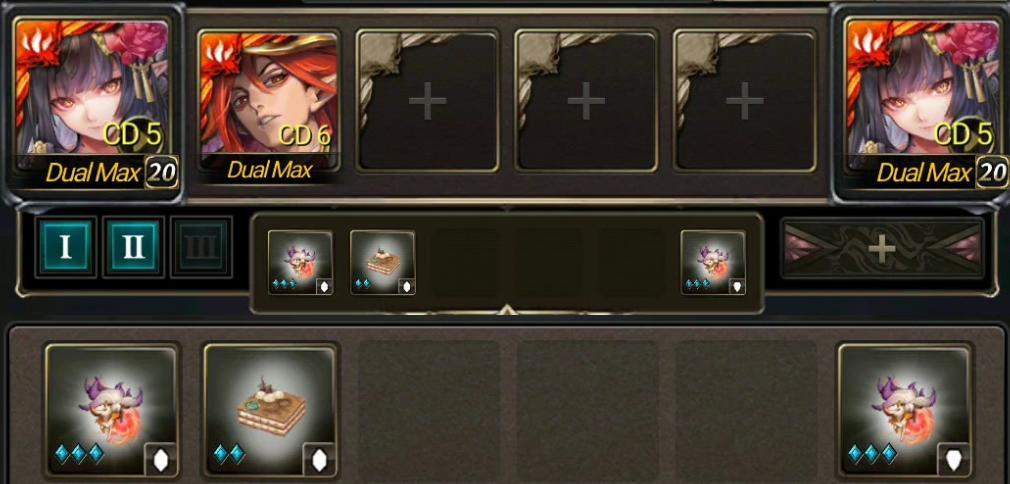Tap the small layered cake icon in the item bar

coord(383,263)
